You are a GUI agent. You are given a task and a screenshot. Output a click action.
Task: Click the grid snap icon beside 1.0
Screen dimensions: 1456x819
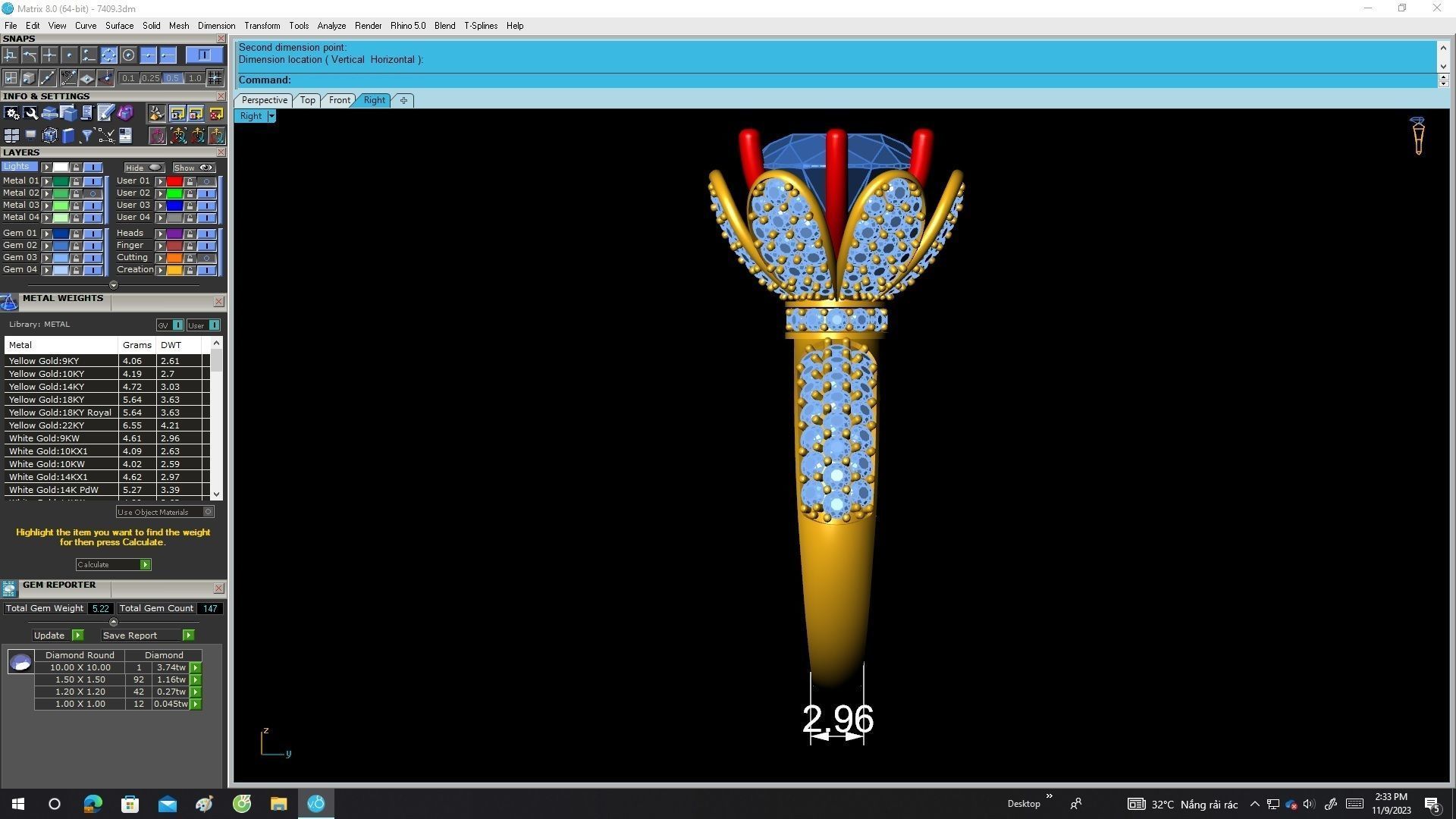pos(215,77)
